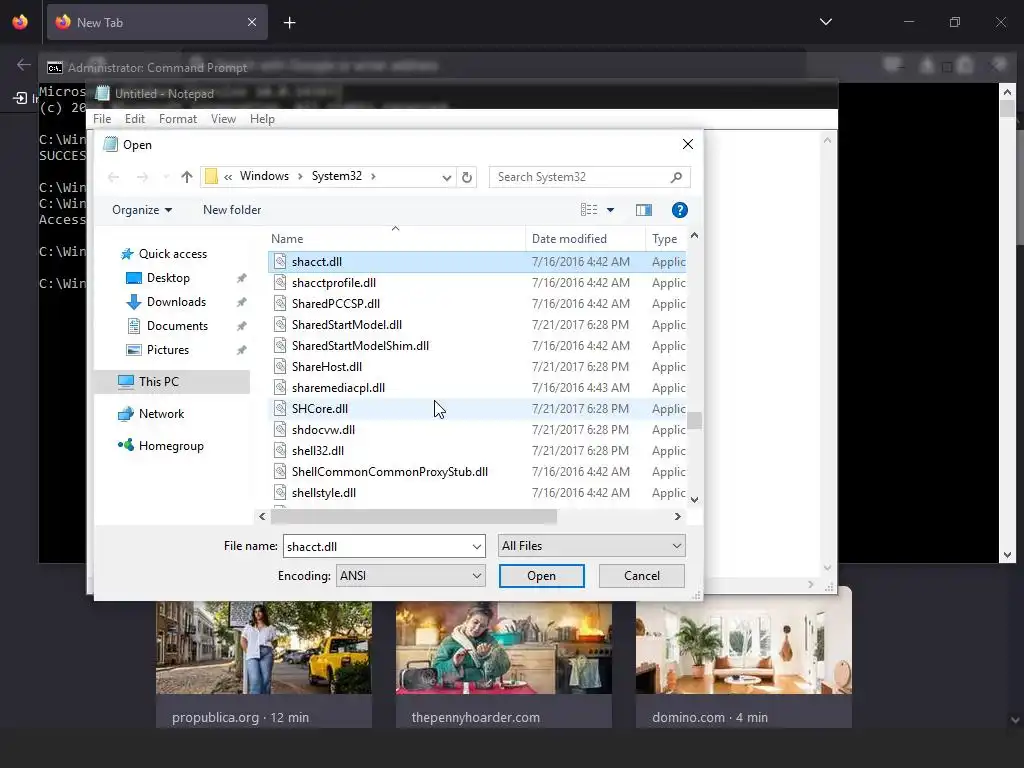Image resolution: width=1024 pixels, height=768 pixels.
Task: Open Notepad File menu
Action: (x=102, y=119)
